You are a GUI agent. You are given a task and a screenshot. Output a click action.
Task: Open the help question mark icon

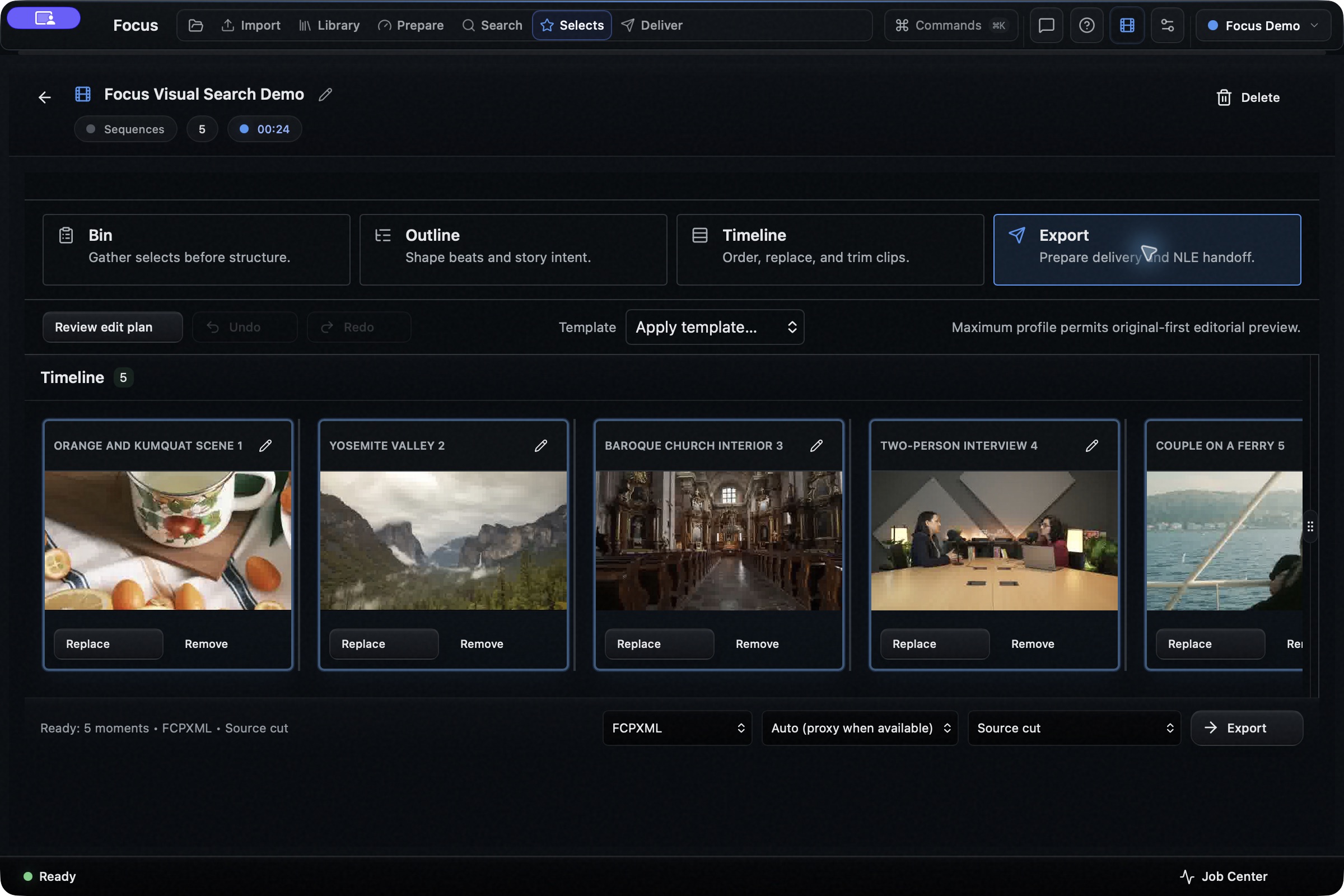point(1087,25)
